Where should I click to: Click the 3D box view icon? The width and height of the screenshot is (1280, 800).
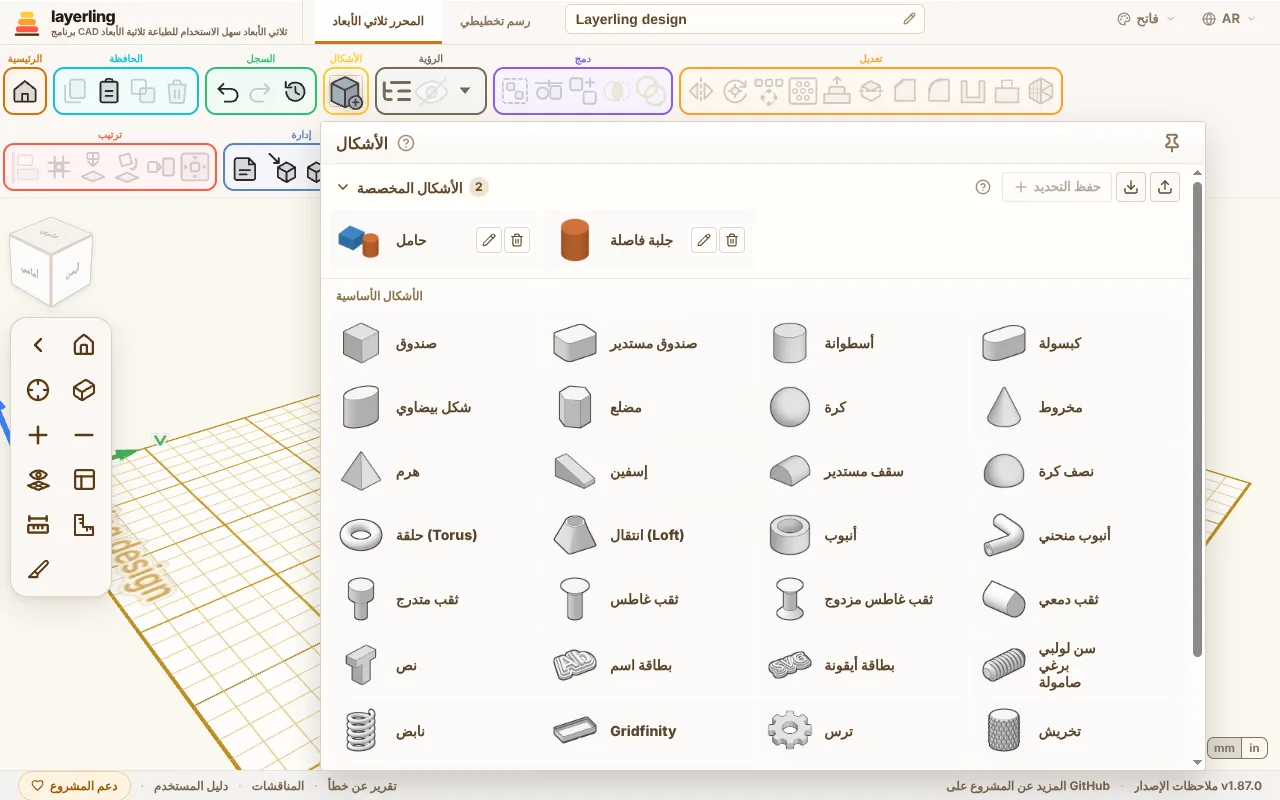[84, 390]
